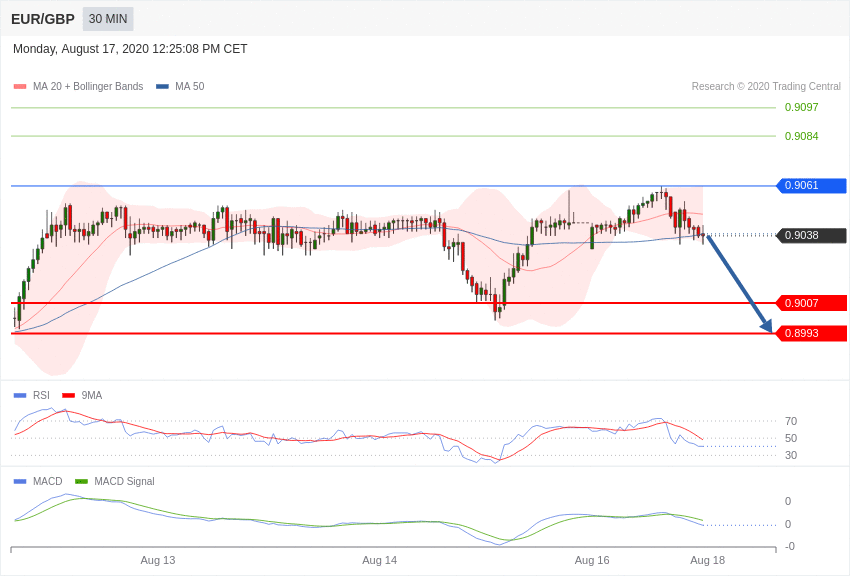Click the MACD Signal green legend swatch

(x=81, y=481)
